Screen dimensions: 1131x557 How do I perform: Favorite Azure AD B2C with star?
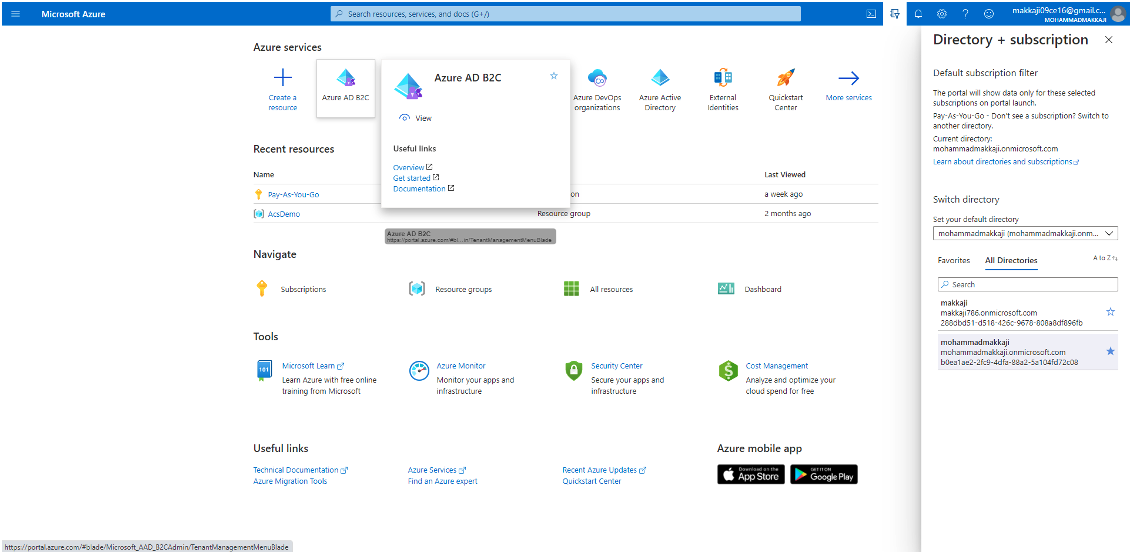(x=554, y=76)
